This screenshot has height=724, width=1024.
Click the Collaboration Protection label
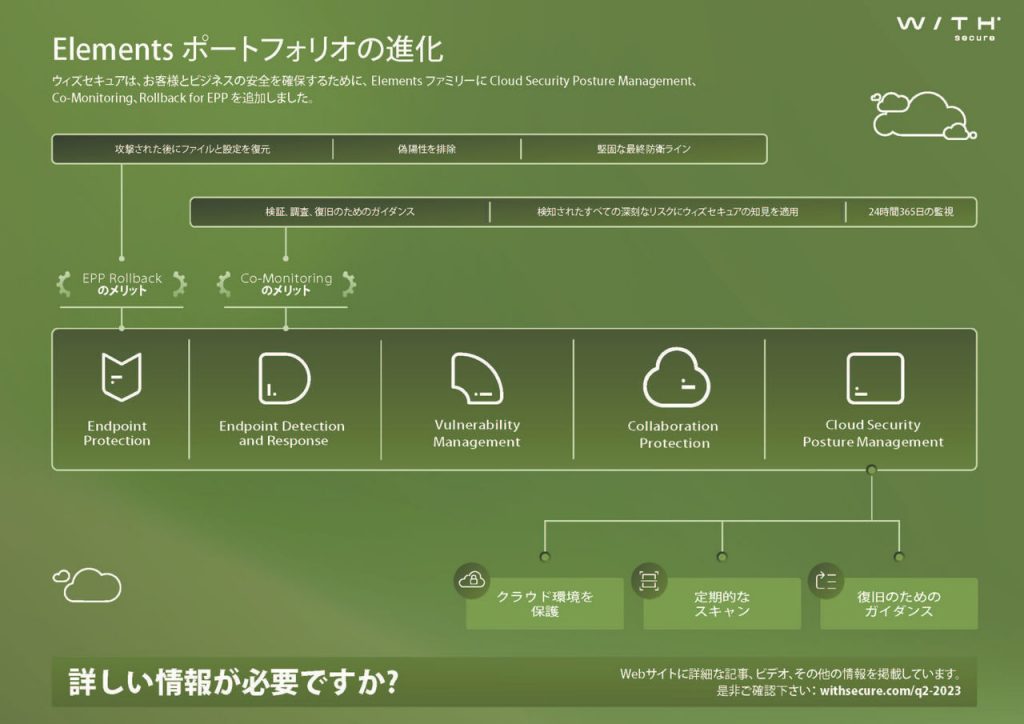673,434
